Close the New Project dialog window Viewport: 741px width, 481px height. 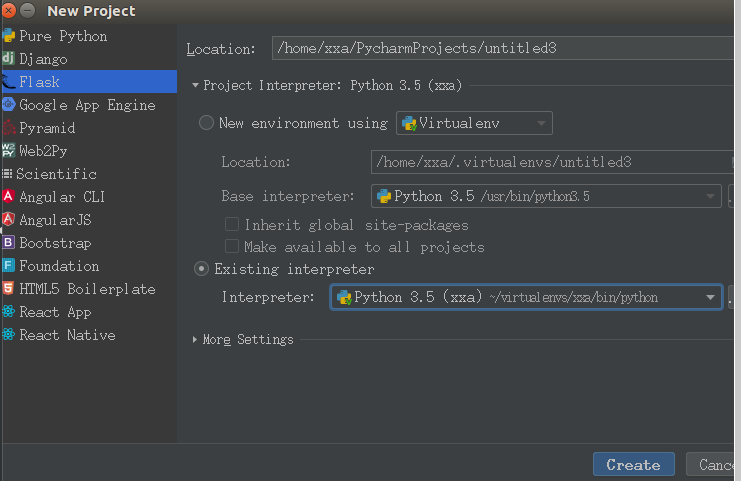point(8,10)
